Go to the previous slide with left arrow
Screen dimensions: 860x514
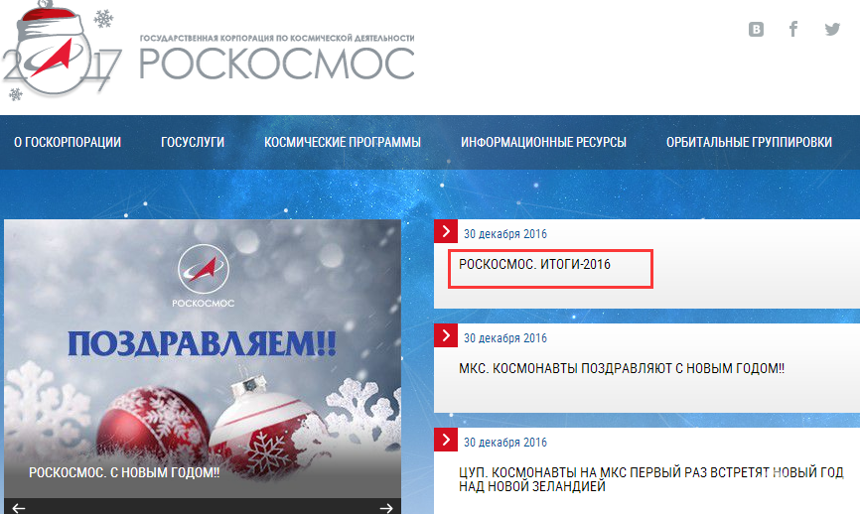19,508
